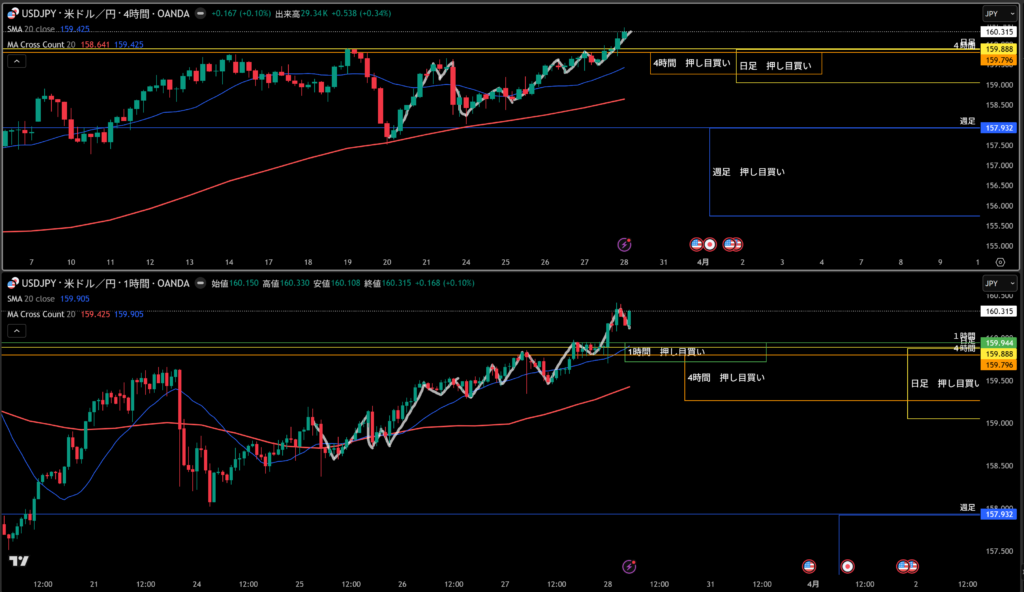Click the TradingView logo in lower chart
1024x592 pixels.
pyautogui.click(x=17, y=560)
